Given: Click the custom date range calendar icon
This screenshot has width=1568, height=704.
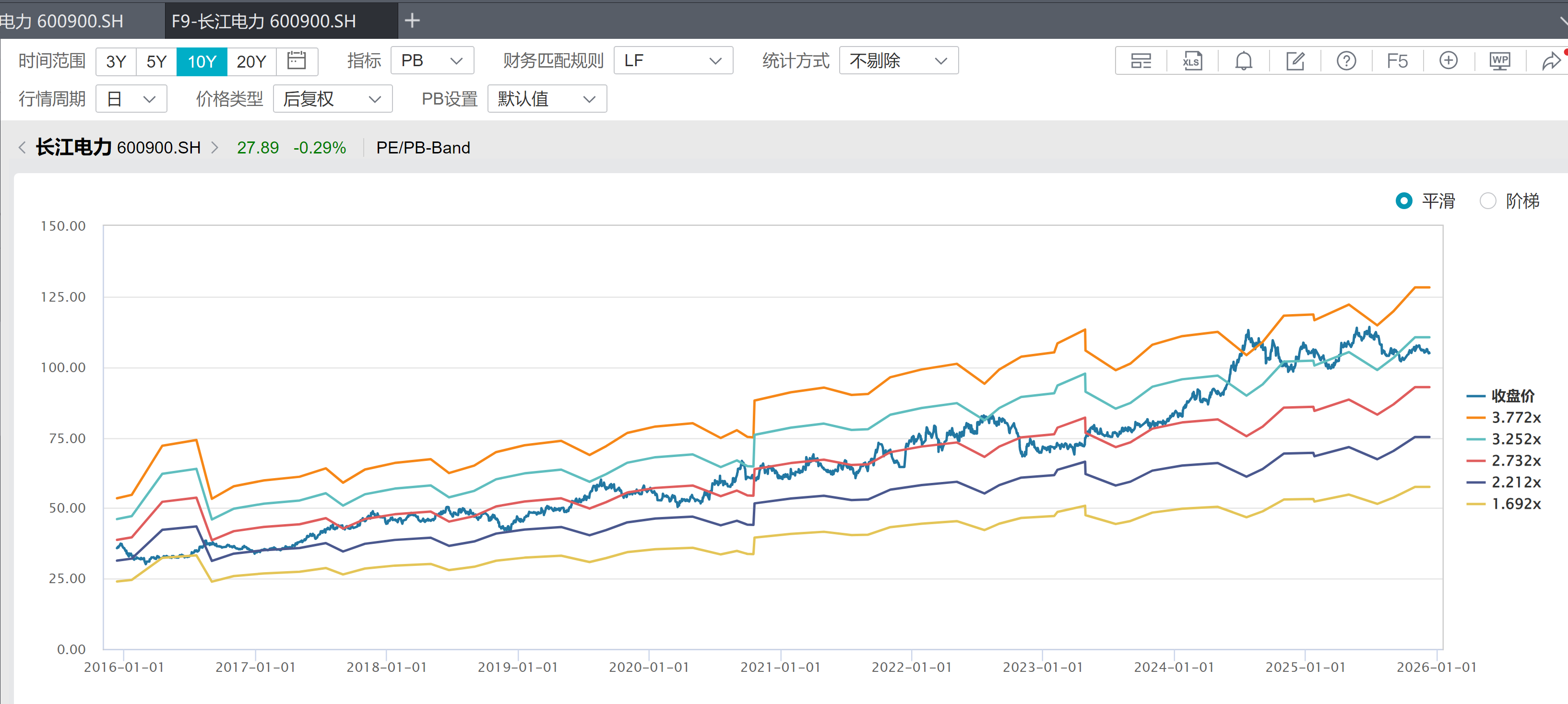Looking at the screenshot, I should click(x=297, y=61).
